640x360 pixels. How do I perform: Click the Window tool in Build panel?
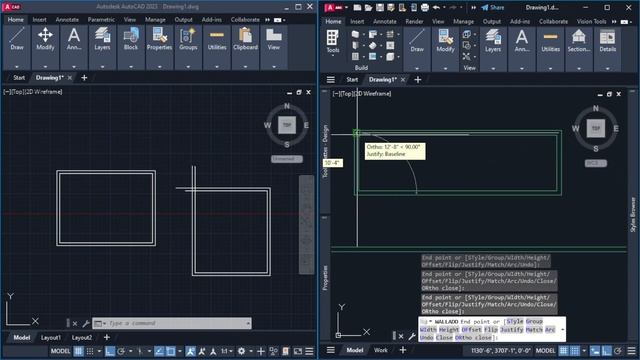tap(356, 56)
